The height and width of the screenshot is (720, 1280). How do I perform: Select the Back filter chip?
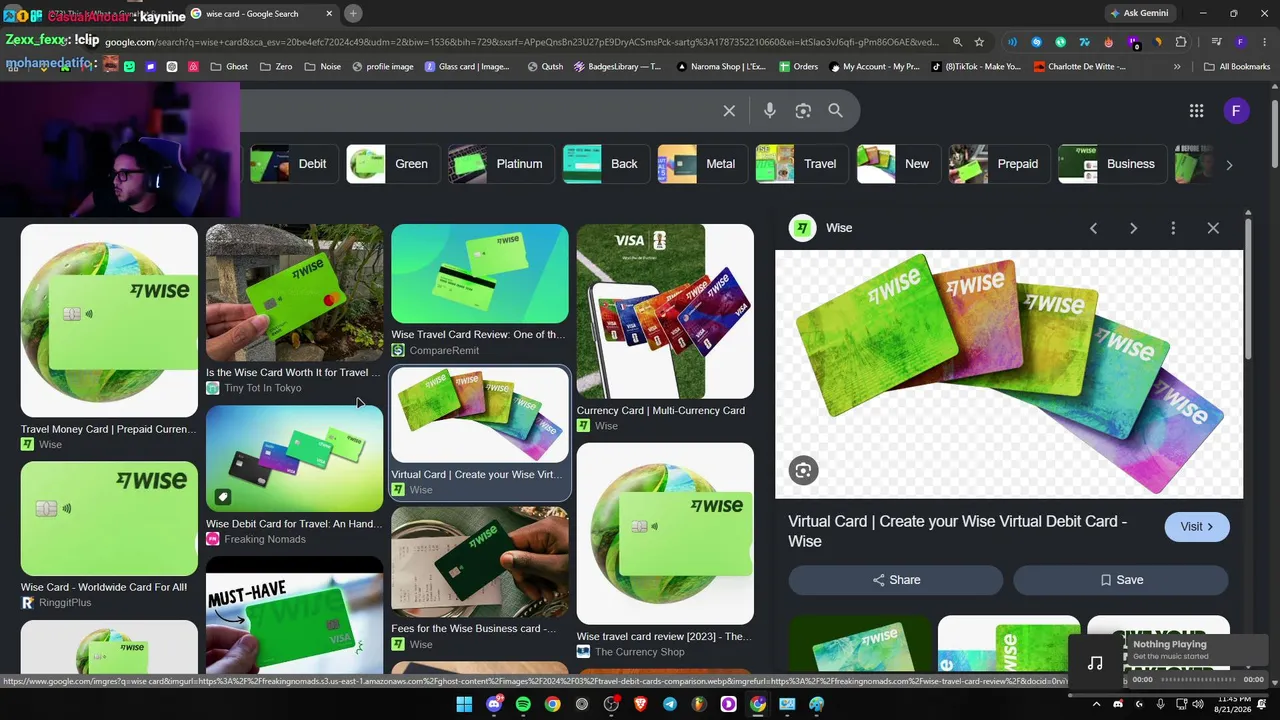(x=604, y=164)
